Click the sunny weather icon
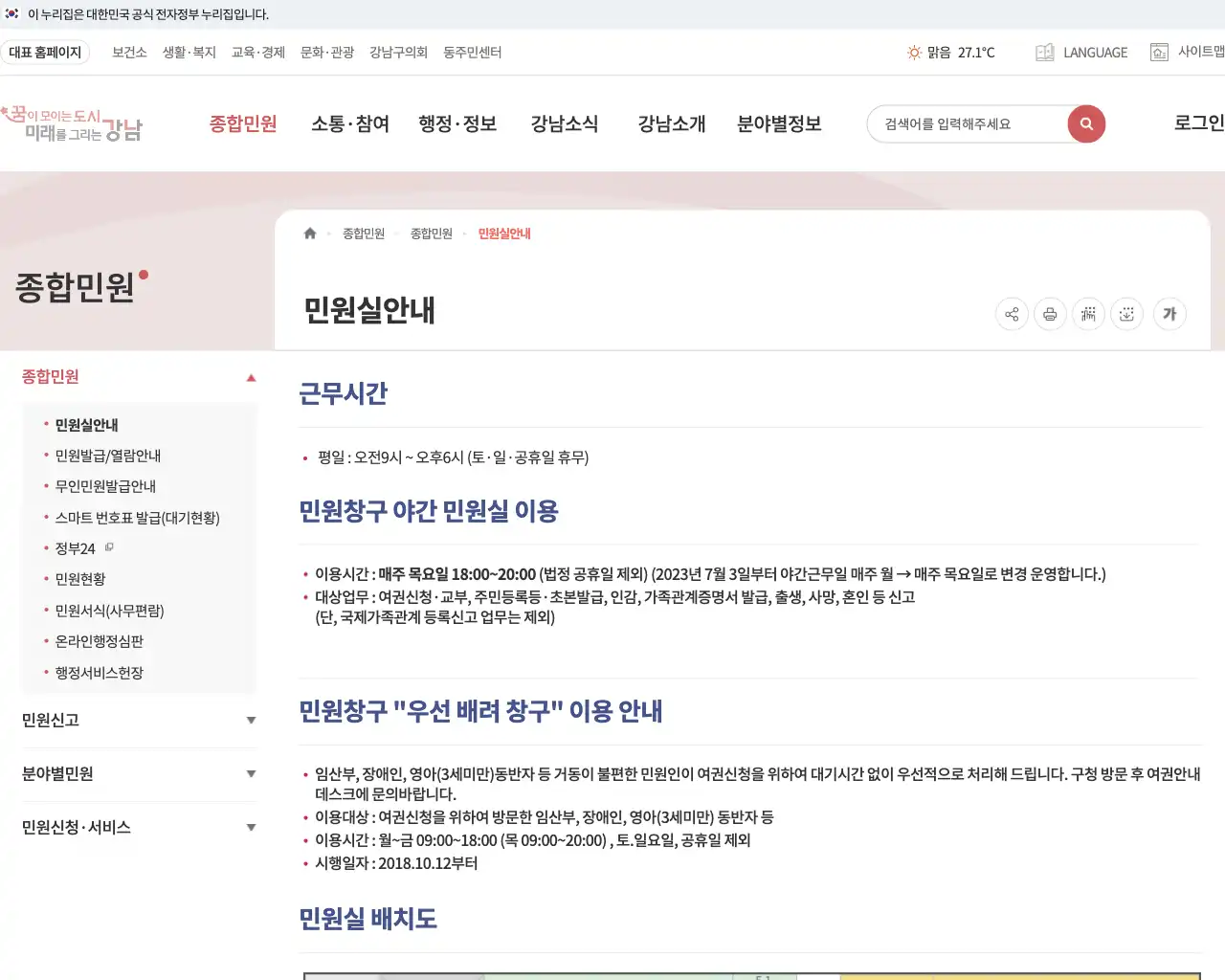This screenshot has height=980, width=1225. 914,53
